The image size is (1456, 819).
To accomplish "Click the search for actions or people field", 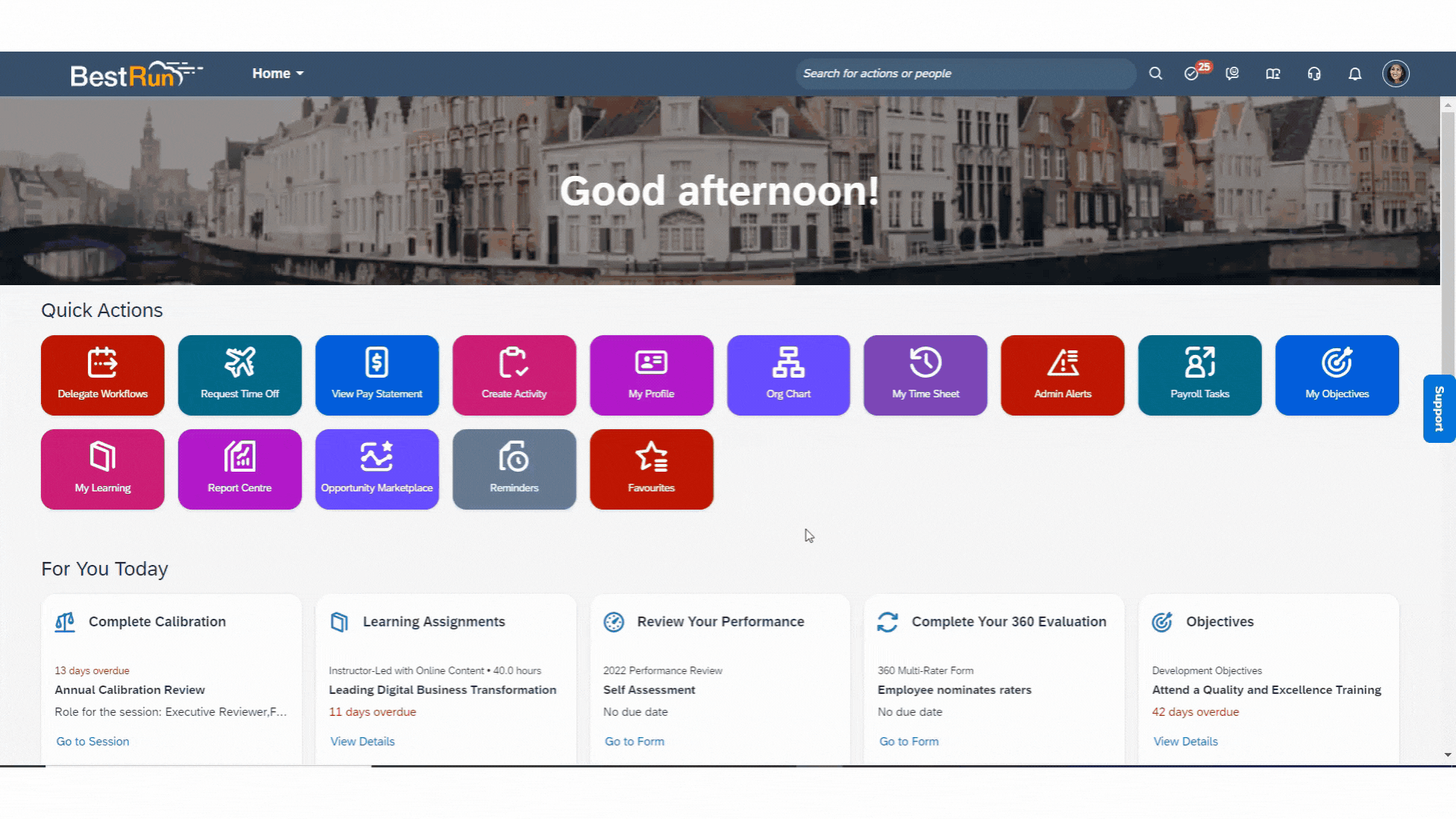I will click(x=965, y=74).
